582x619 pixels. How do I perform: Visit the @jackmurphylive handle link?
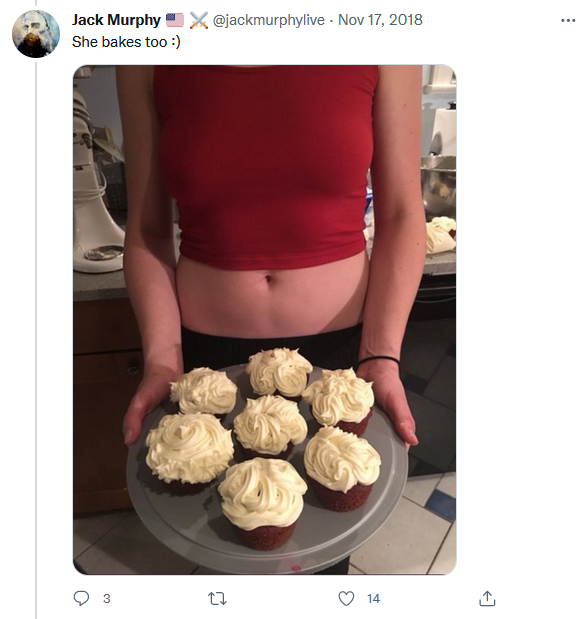268,20
